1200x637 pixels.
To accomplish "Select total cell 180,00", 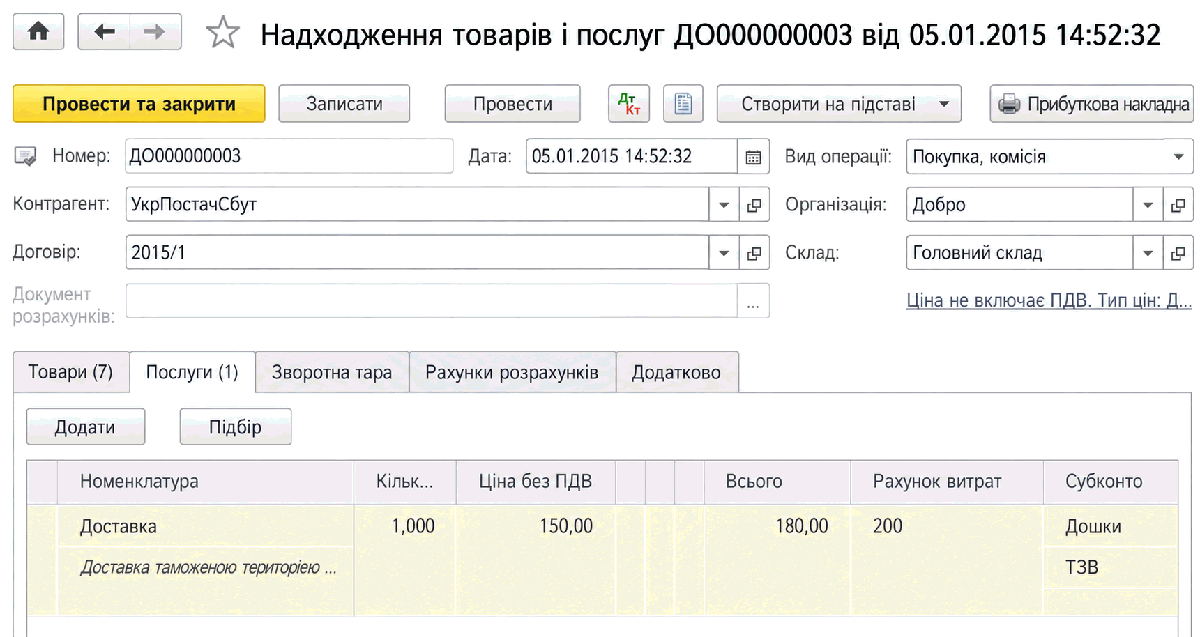I will pos(777,526).
